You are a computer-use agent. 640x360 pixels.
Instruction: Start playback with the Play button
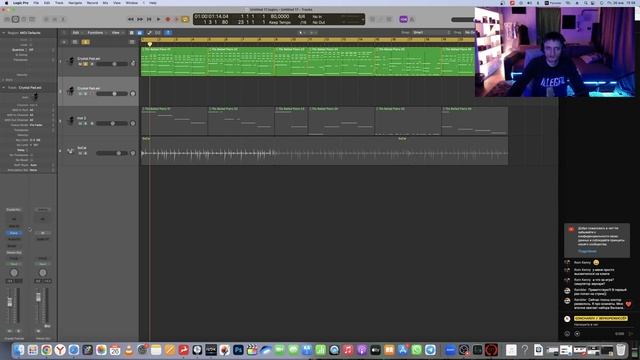(158, 19)
